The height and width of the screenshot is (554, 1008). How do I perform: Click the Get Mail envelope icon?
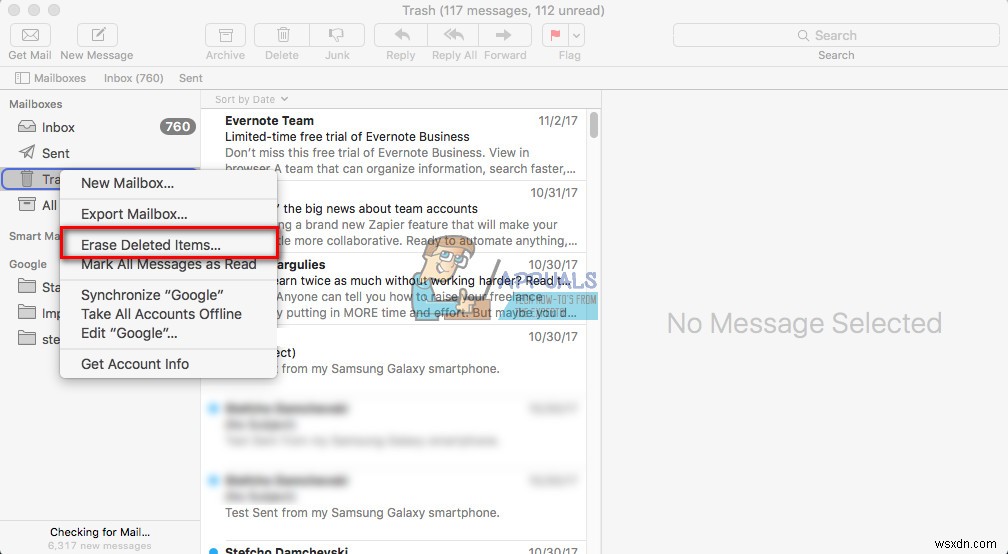tap(30, 35)
